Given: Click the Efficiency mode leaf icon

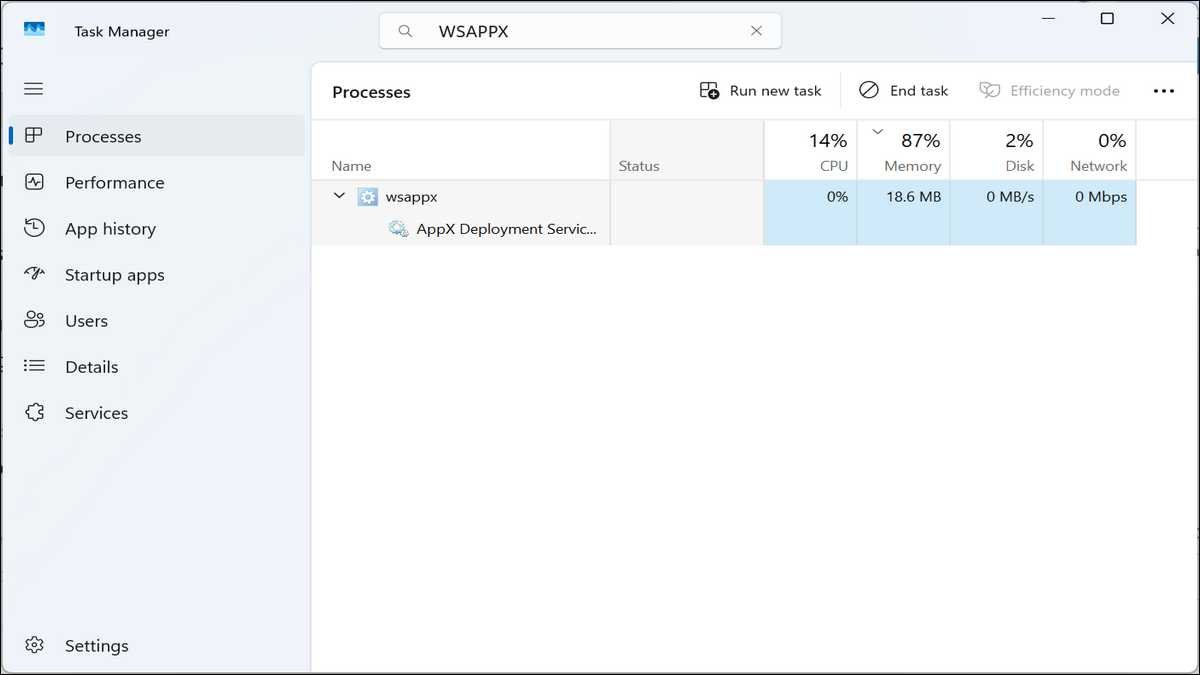Looking at the screenshot, I should [x=989, y=91].
